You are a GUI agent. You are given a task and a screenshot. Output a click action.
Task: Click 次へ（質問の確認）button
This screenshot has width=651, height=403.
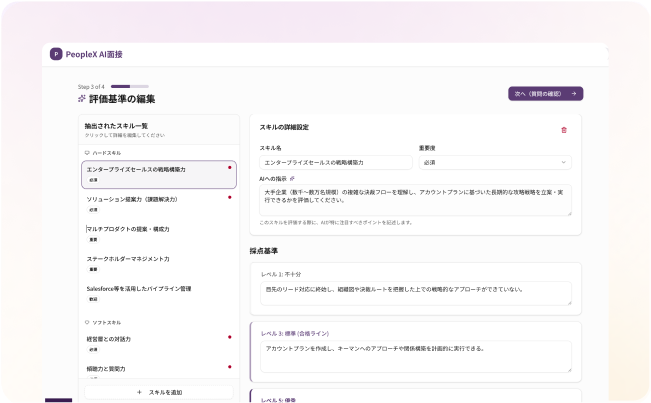click(x=545, y=93)
